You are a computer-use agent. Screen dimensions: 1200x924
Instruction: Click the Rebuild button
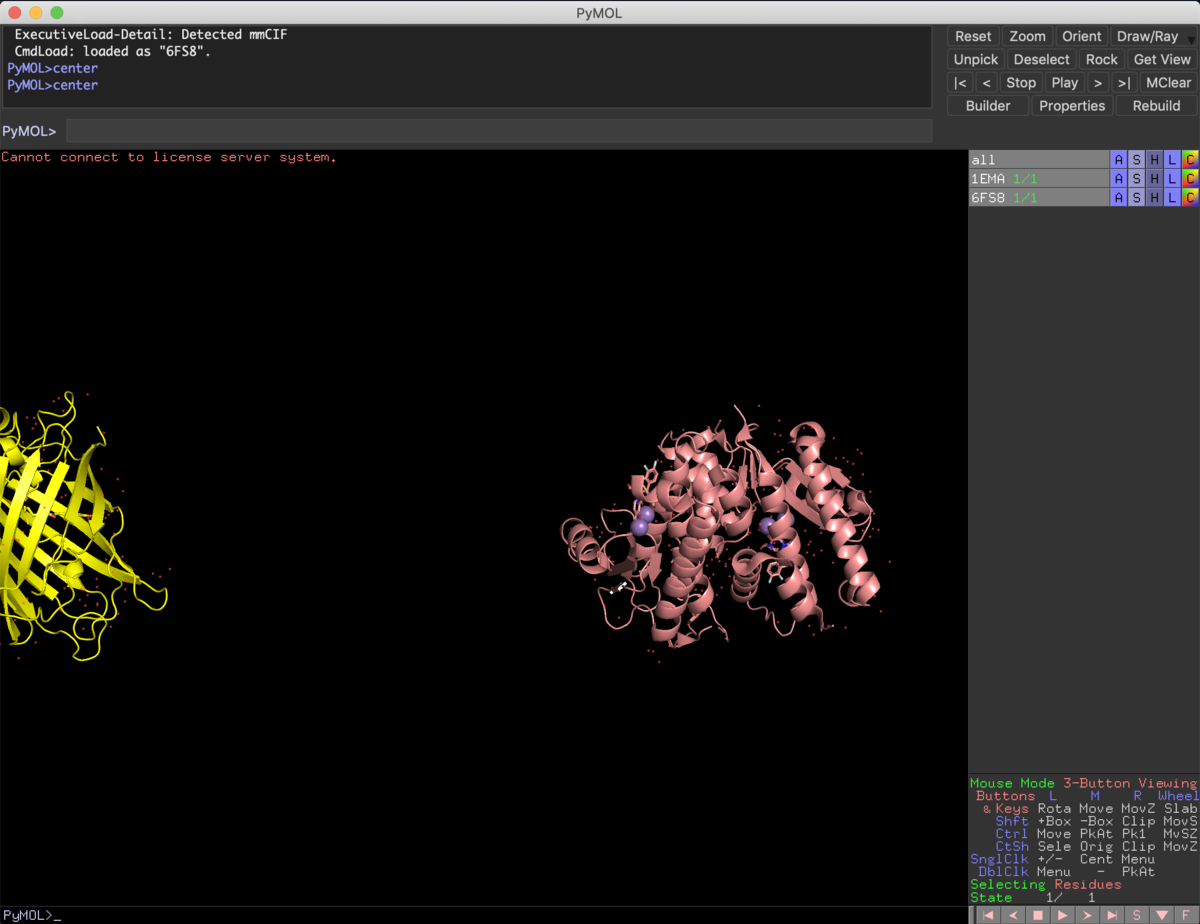(1157, 106)
